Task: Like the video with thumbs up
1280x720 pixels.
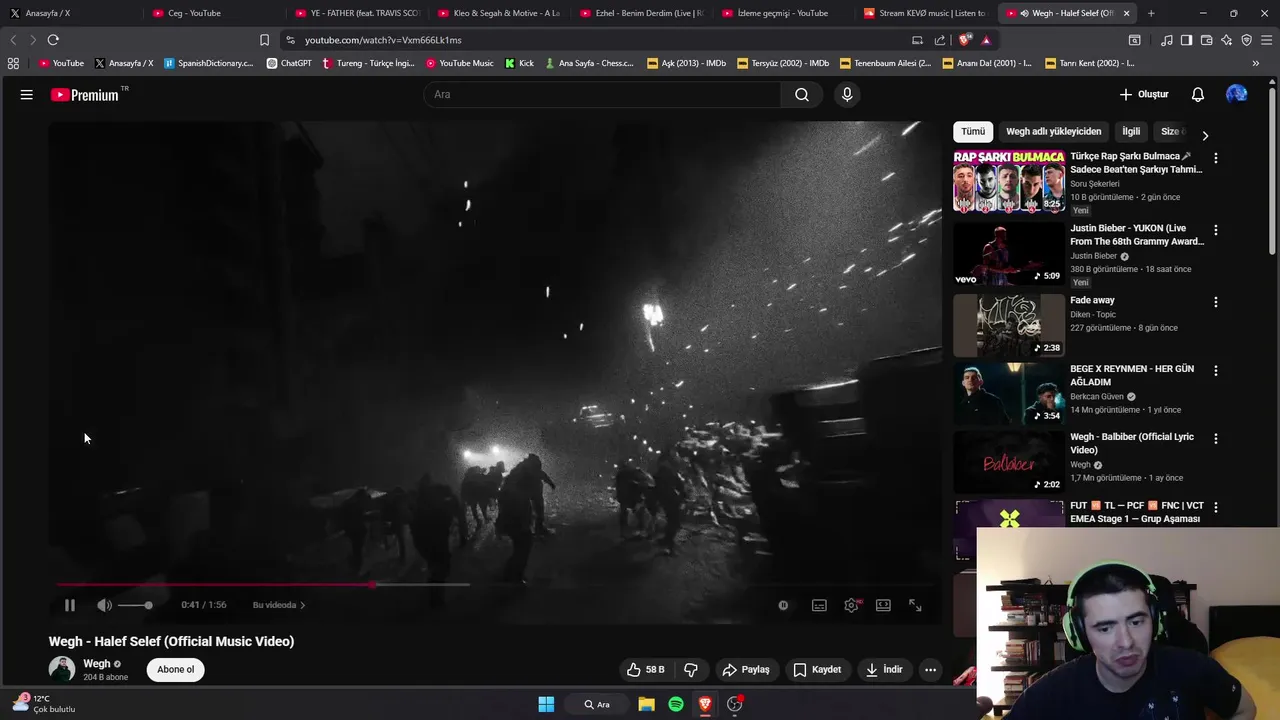Action: (645, 670)
